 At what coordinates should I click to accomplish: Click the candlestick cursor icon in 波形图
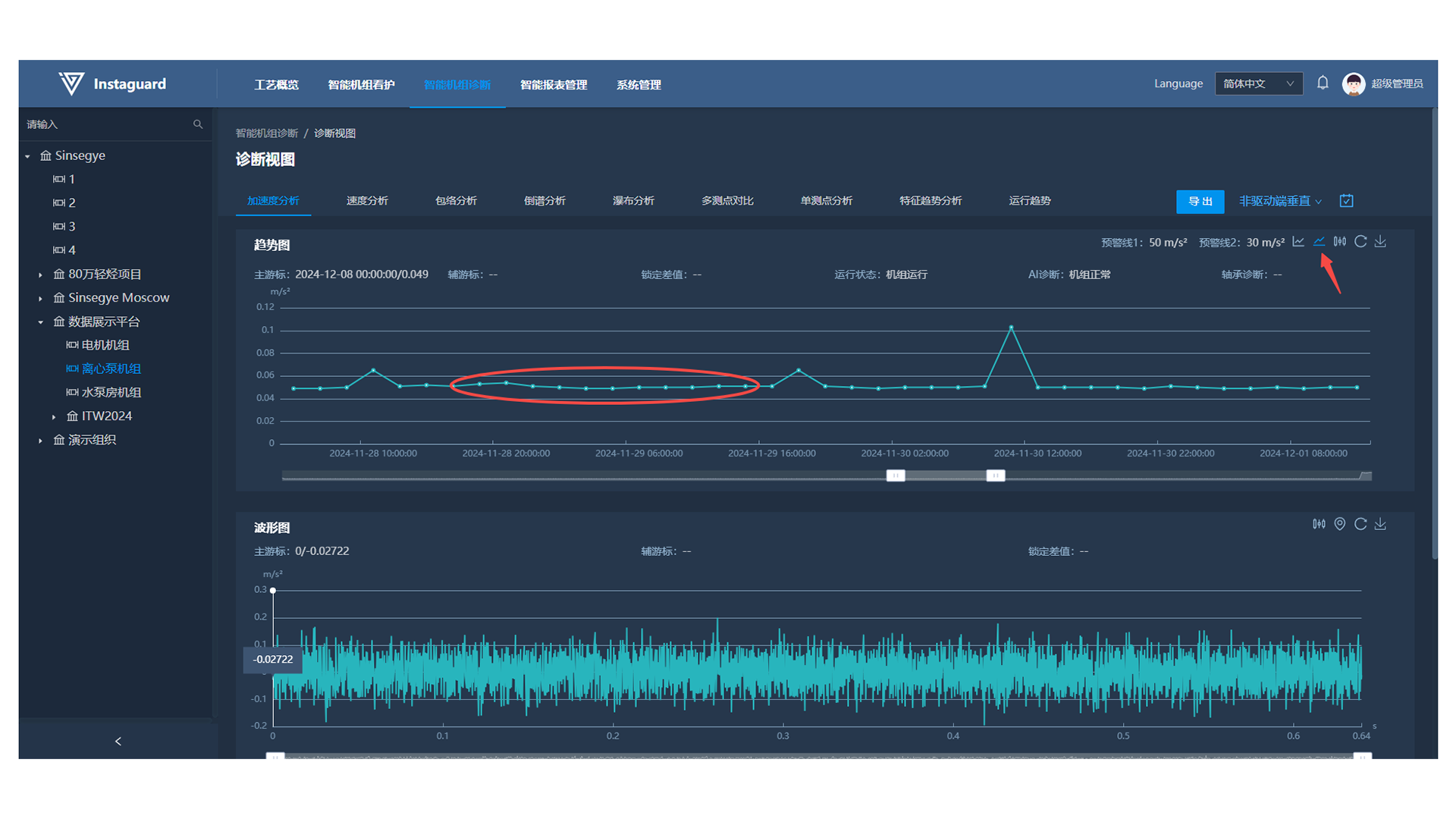(1319, 524)
